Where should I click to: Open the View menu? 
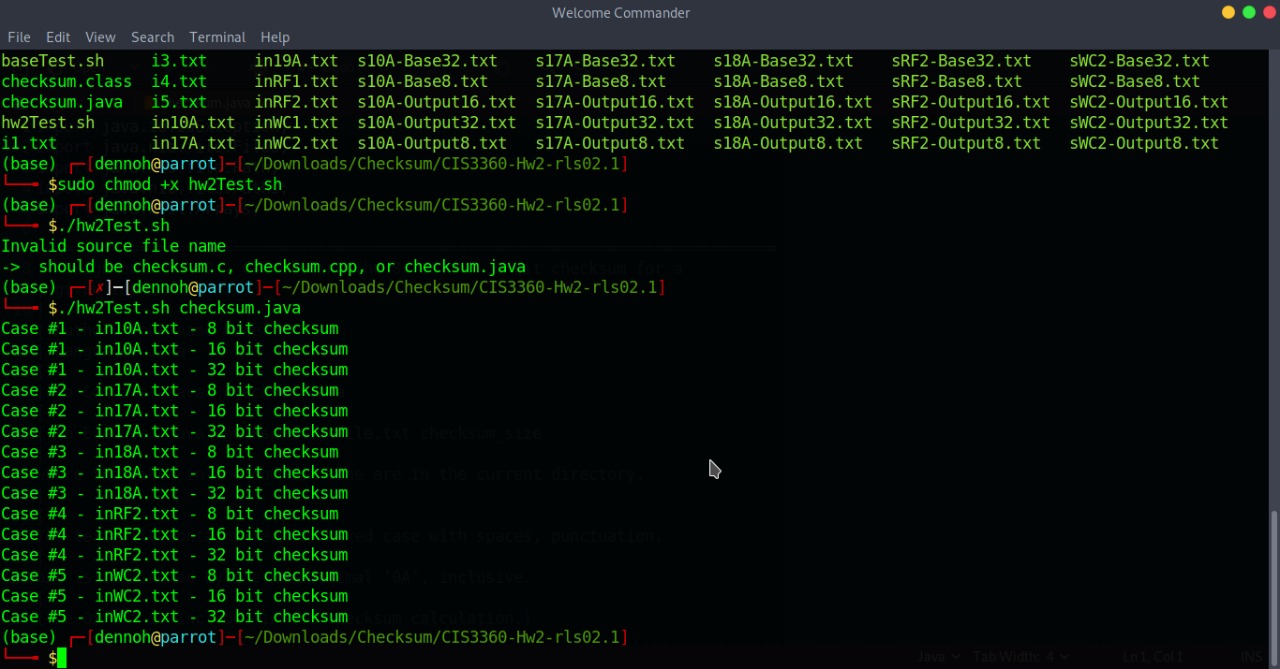coord(100,37)
